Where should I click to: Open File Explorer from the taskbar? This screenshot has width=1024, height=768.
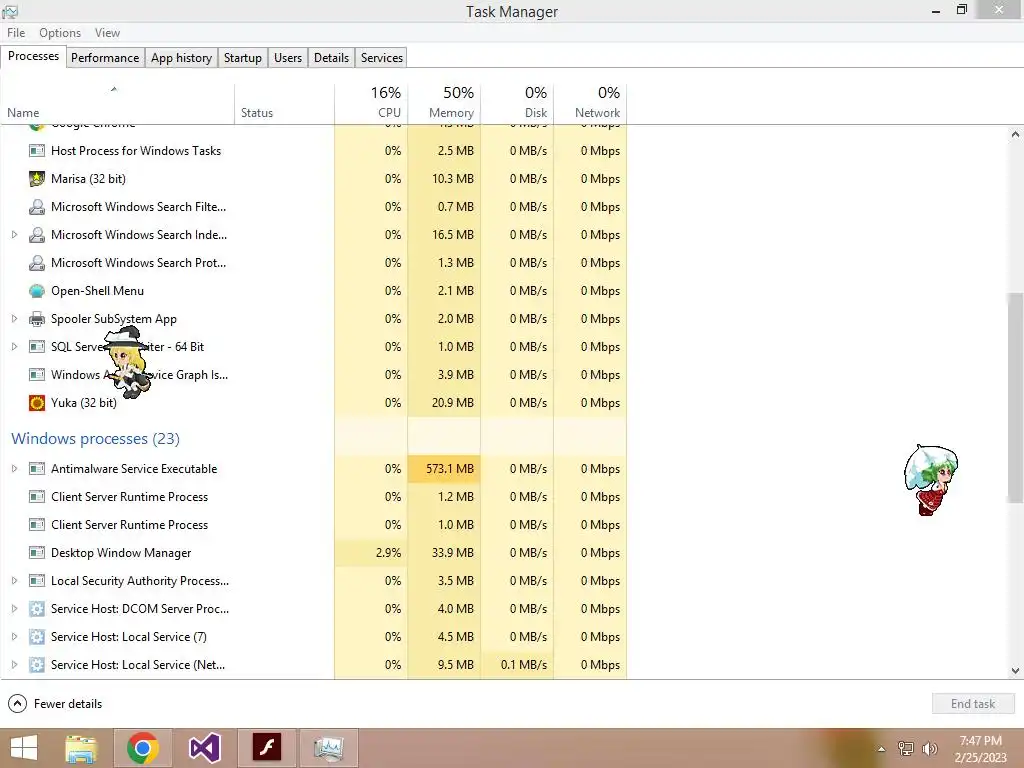pyautogui.click(x=81, y=748)
